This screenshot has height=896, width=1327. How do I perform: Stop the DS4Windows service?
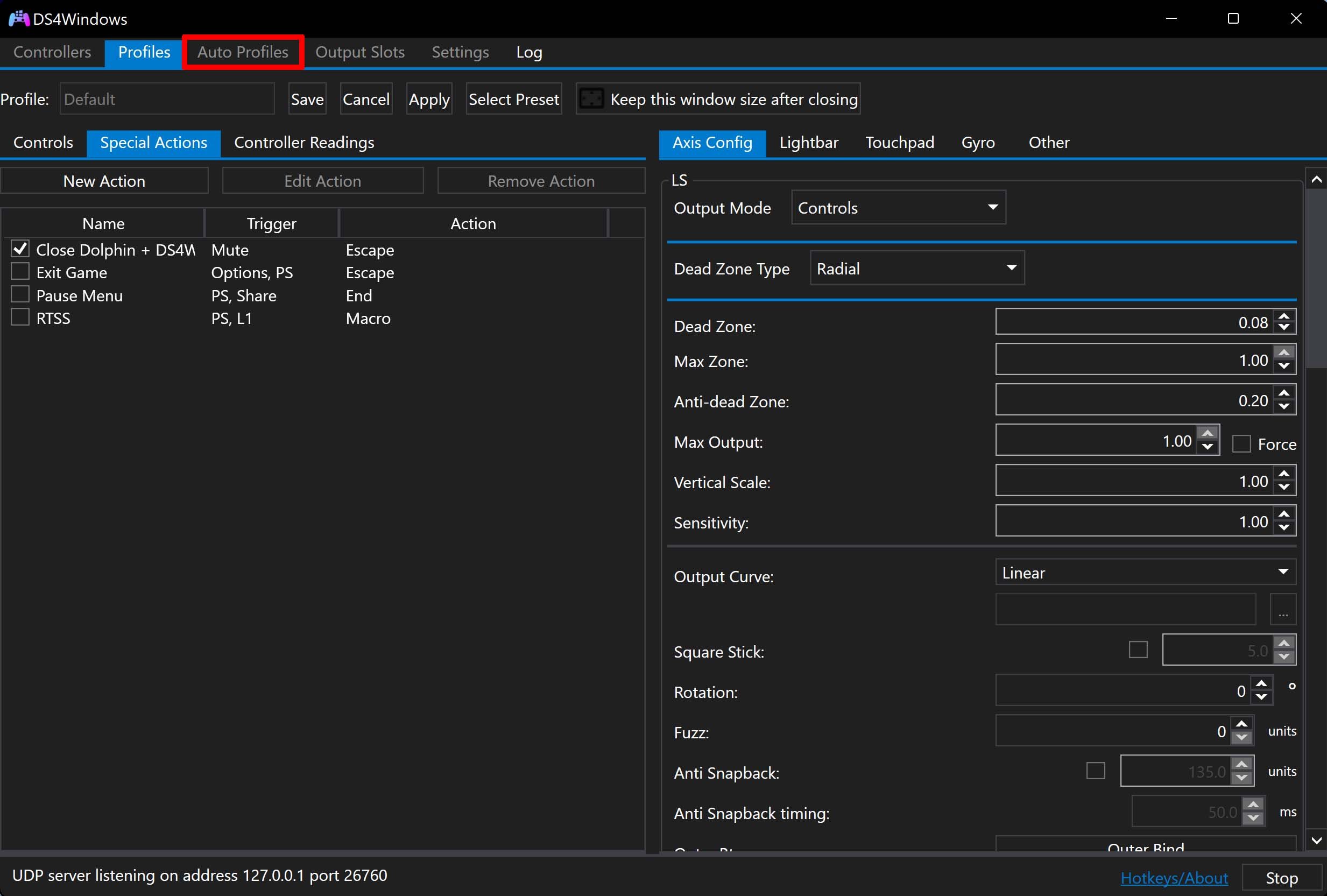1281,878
